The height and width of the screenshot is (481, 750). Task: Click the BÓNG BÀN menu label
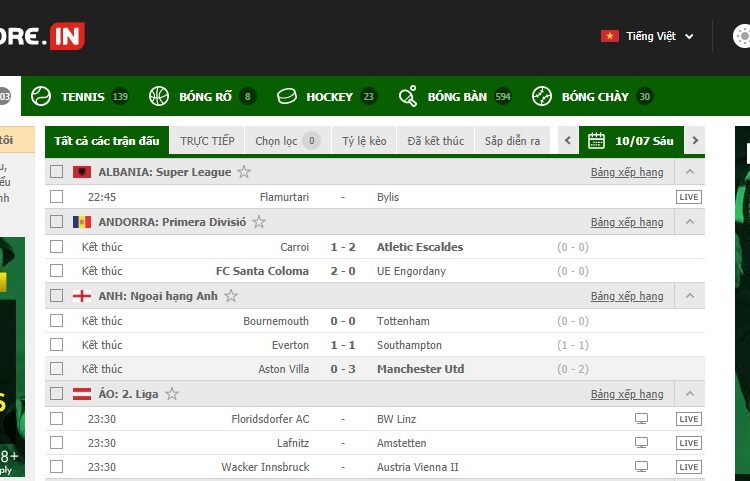(457, 97)
